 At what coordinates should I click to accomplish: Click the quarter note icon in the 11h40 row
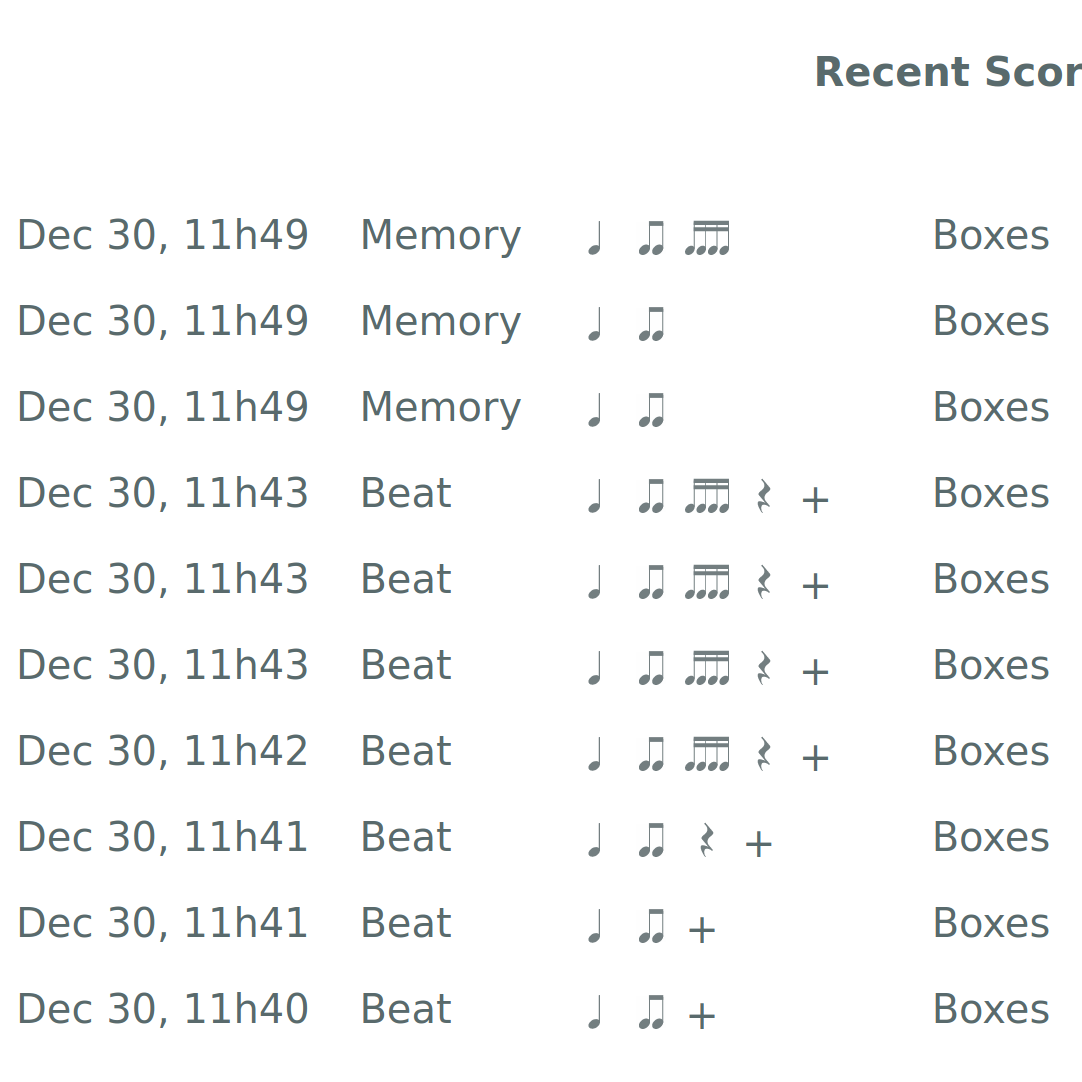pyautogui.click(x=595, y=1012)
